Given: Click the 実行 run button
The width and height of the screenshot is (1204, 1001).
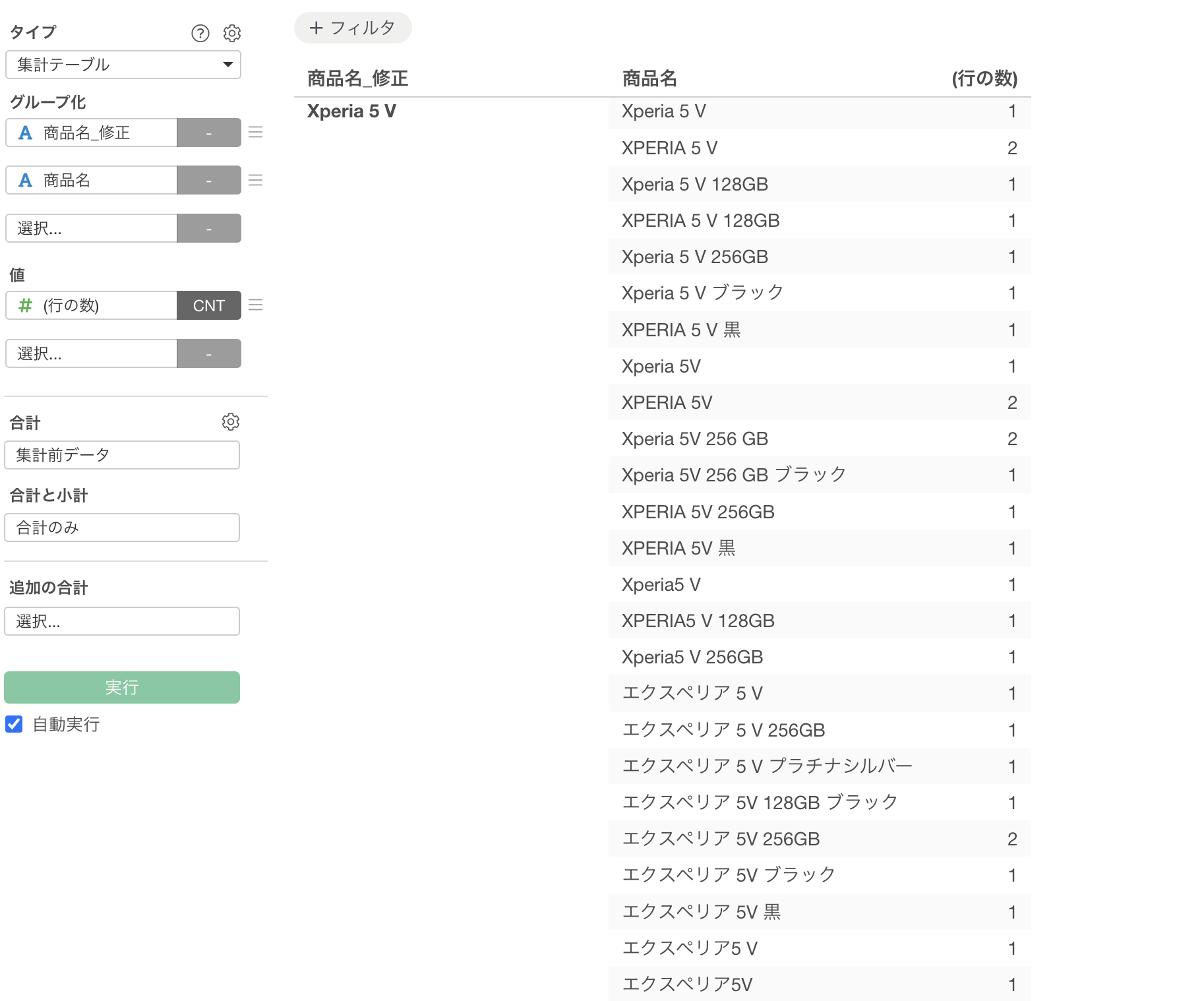Looking at the screenshot, I should (x=122, y=687).
